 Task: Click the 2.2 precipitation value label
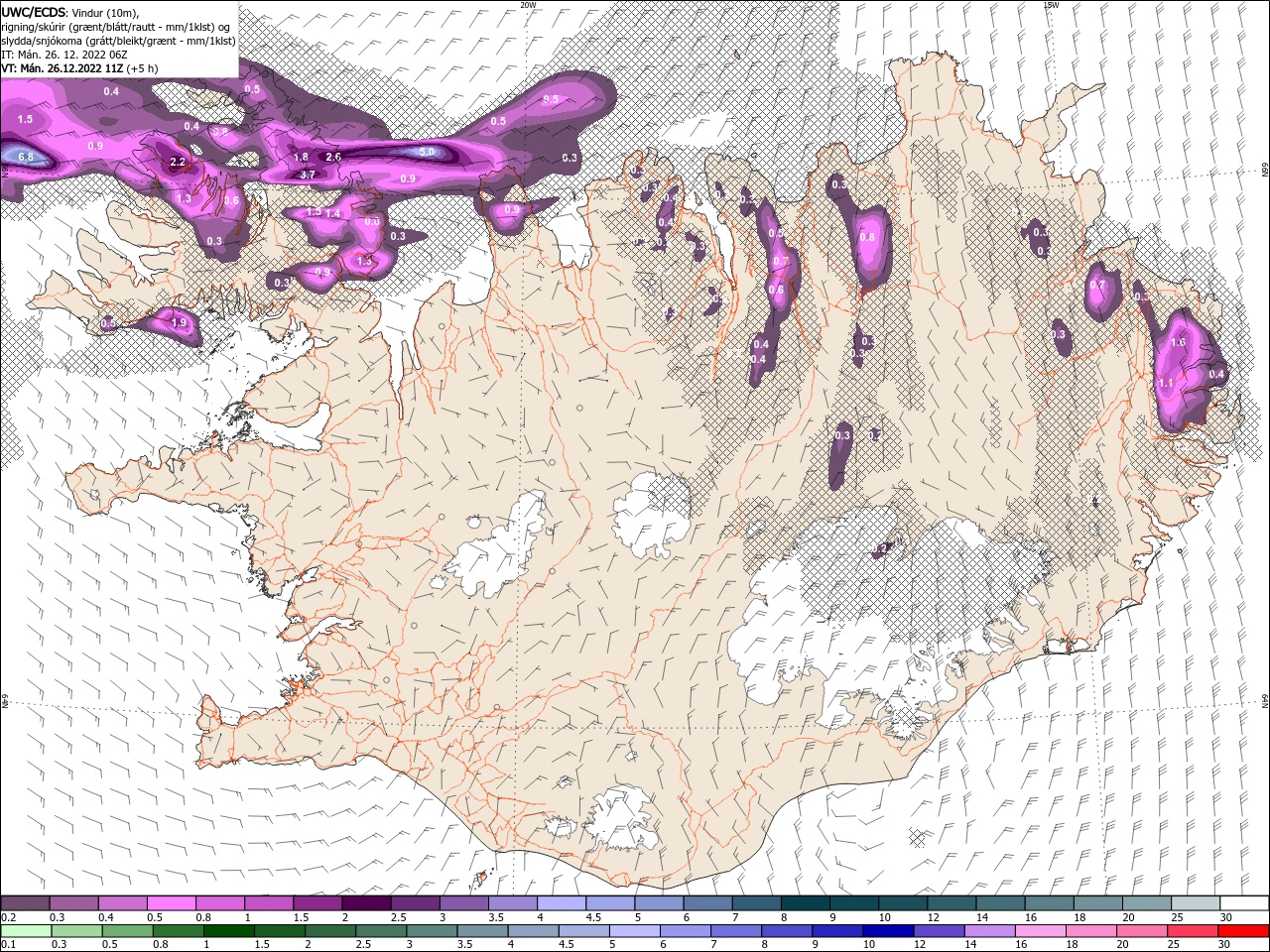tap(178, 162)
